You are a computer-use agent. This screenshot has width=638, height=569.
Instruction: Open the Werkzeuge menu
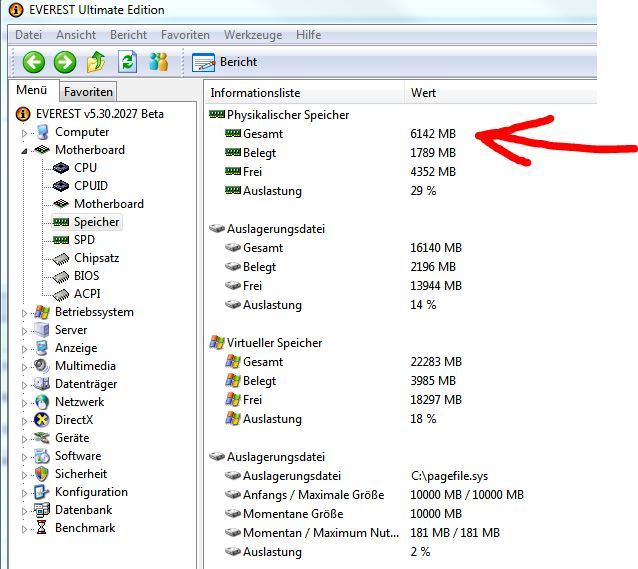(253, 35)
